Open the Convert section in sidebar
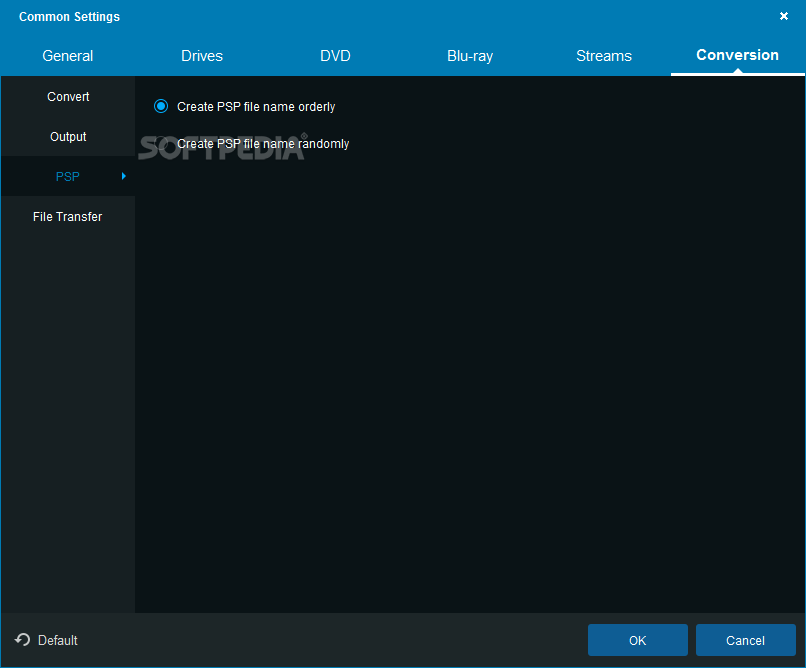The height and width of the screenshot is (668, 806). [x=68, y=97]
